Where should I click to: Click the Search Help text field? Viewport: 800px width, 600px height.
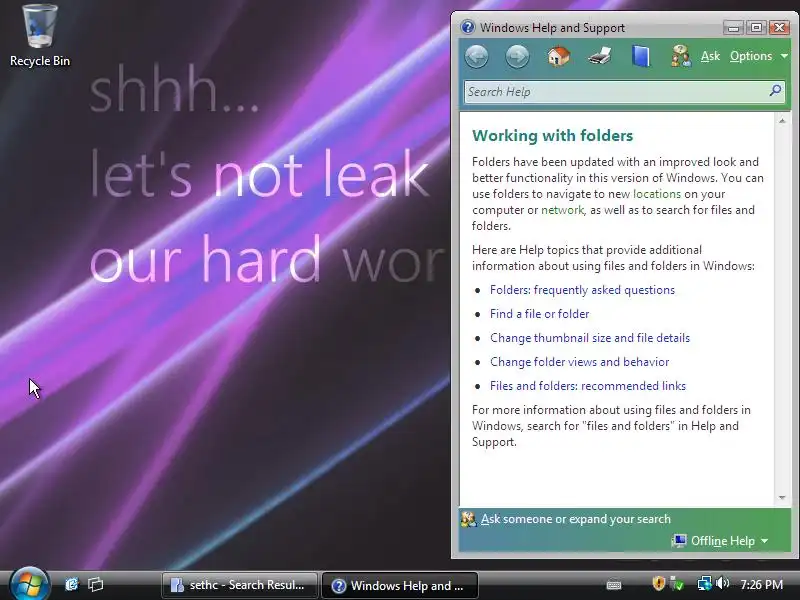[615, 92]
